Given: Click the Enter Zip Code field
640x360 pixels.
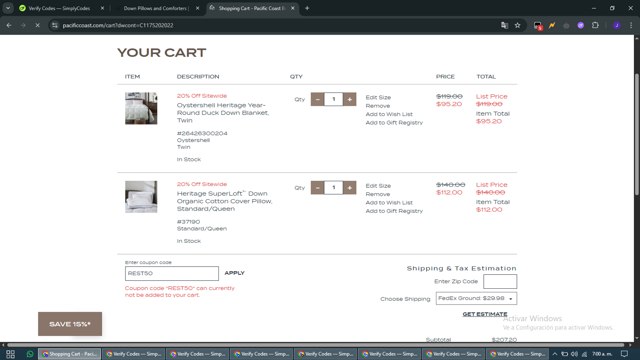Looking at the screenshot, I should (500, 281).
